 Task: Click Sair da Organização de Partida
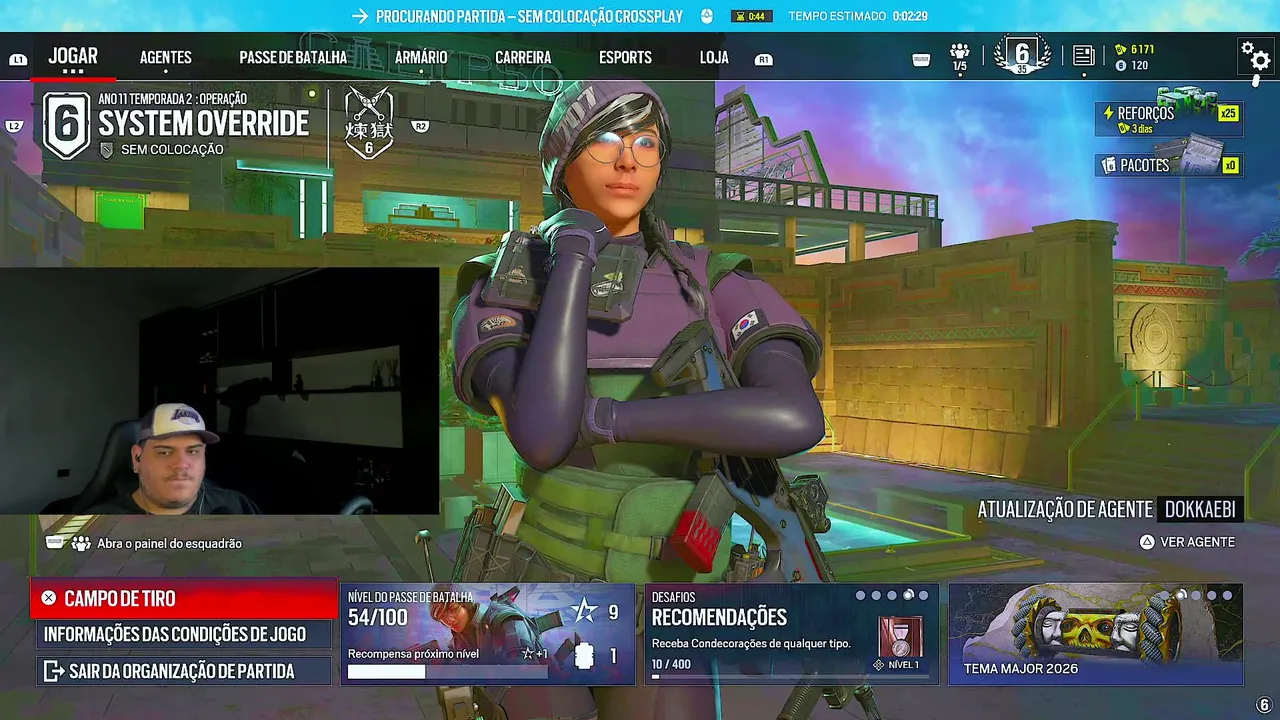(x=184, y=671)
